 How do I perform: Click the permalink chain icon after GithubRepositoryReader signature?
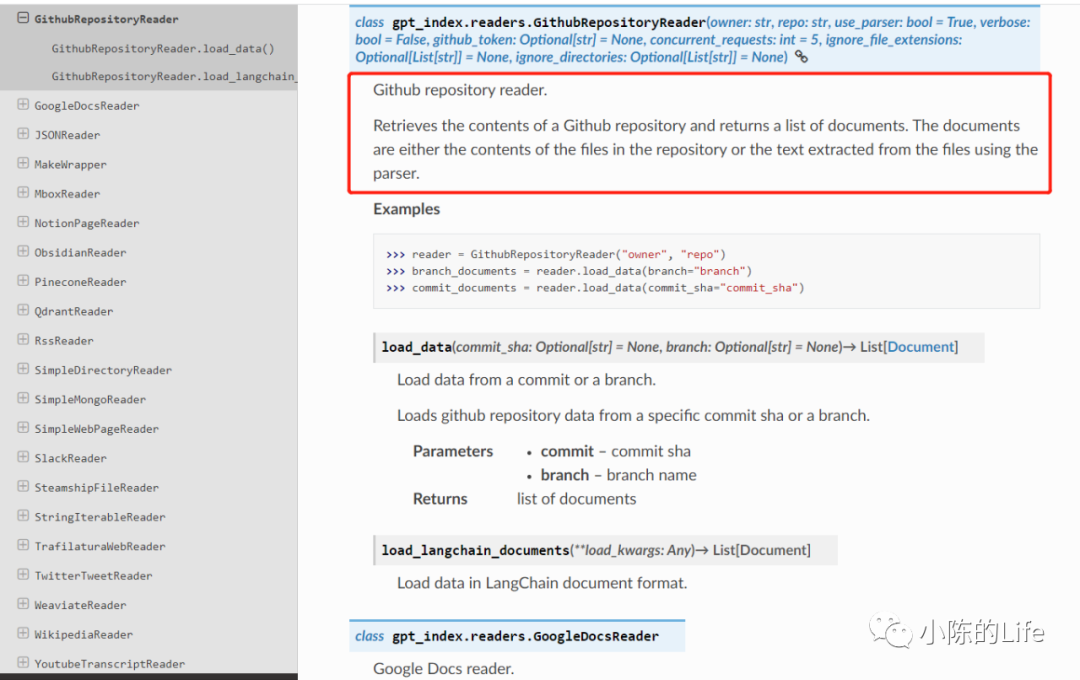click(x=801, y=56)
